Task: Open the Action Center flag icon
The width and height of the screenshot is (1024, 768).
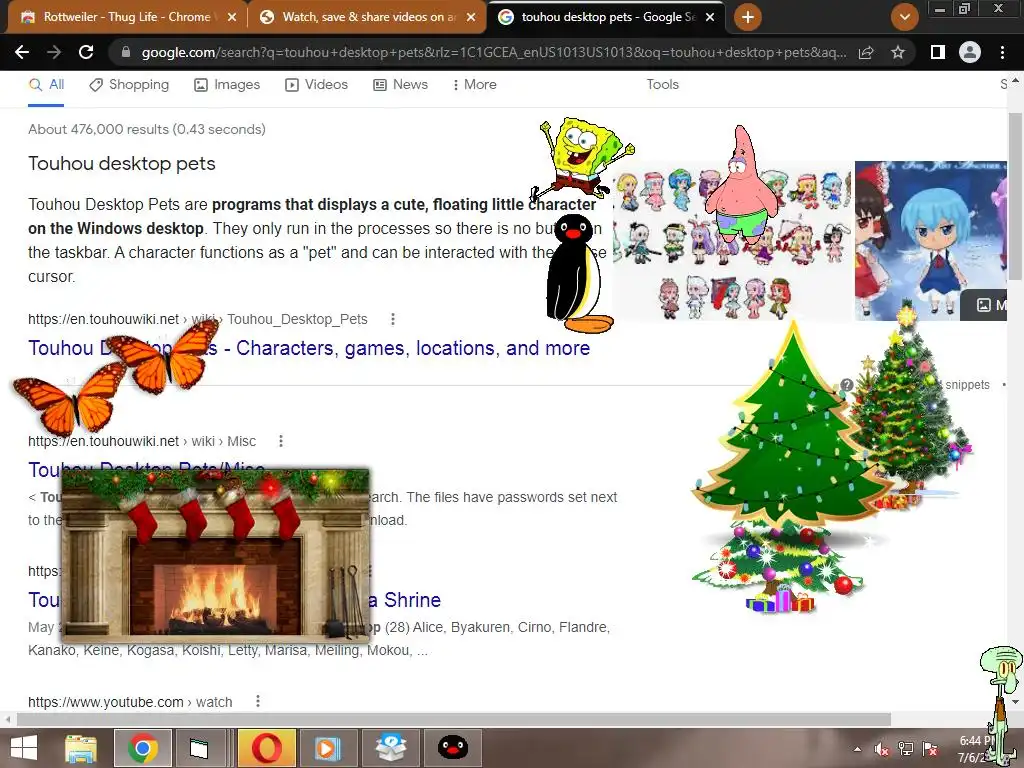Action: pyautogui.click(x=930, y=749)
